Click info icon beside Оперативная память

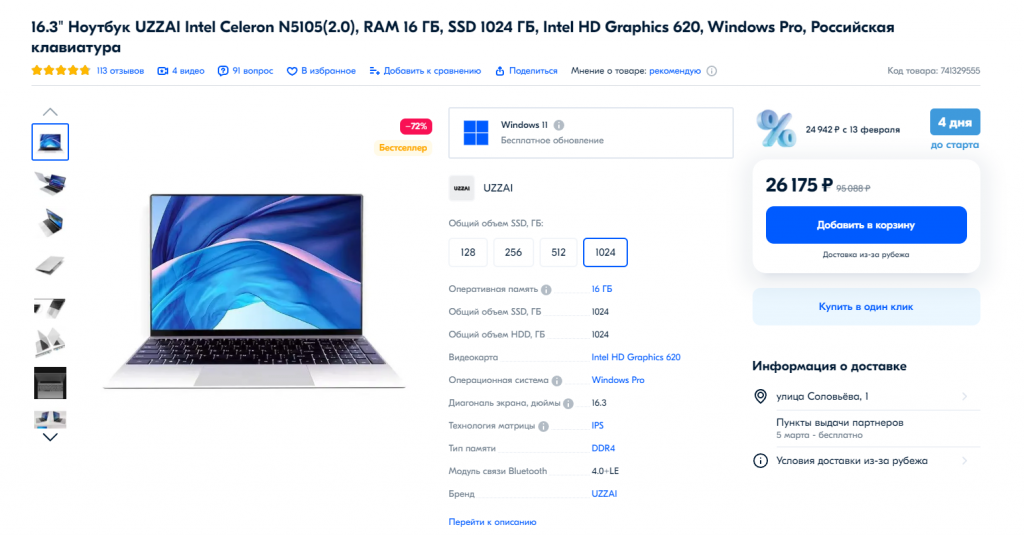pos(546,289)
